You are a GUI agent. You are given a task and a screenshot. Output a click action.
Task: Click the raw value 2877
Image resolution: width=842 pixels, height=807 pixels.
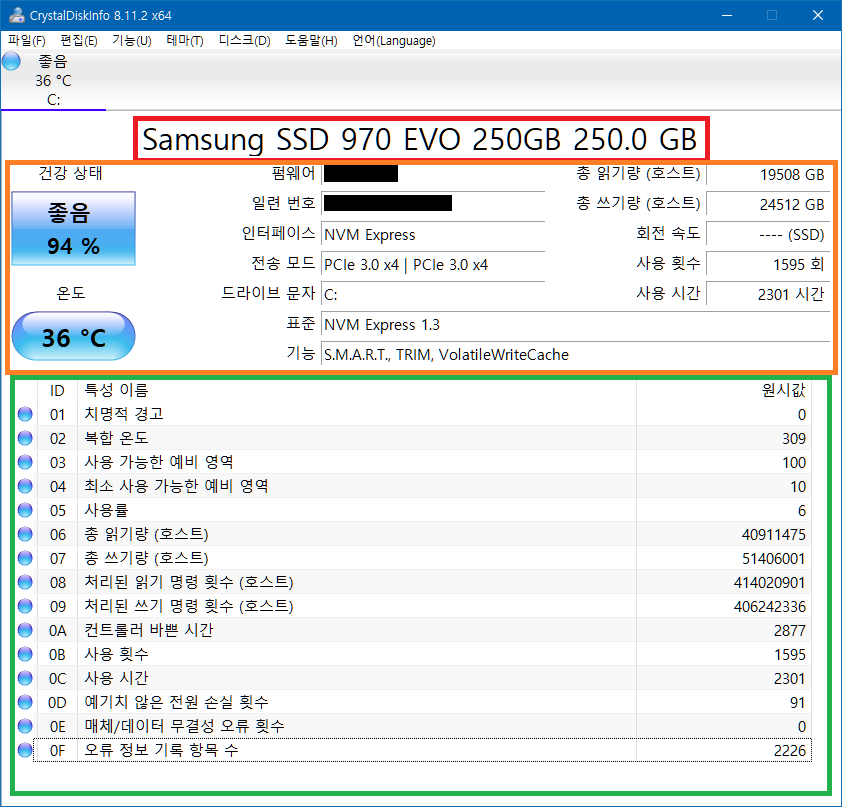[790, 630]
